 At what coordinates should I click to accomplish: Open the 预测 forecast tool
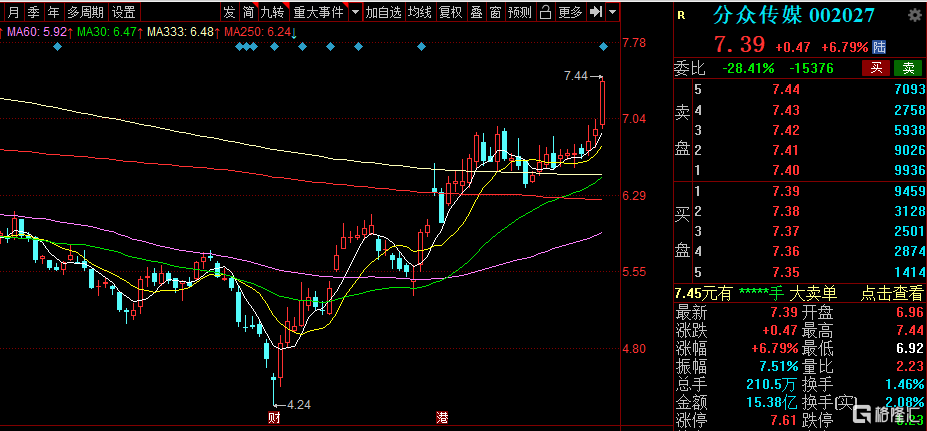click(x=520, y=12)
